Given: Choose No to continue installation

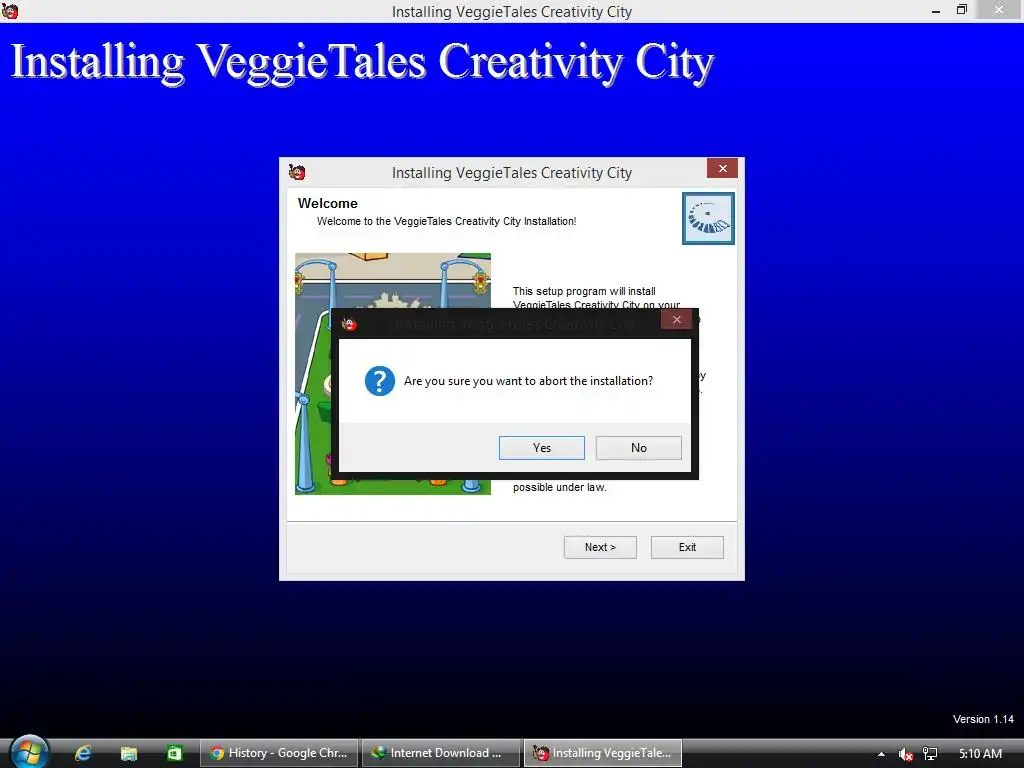Looking at the screenshot, I should pos(638,448).
